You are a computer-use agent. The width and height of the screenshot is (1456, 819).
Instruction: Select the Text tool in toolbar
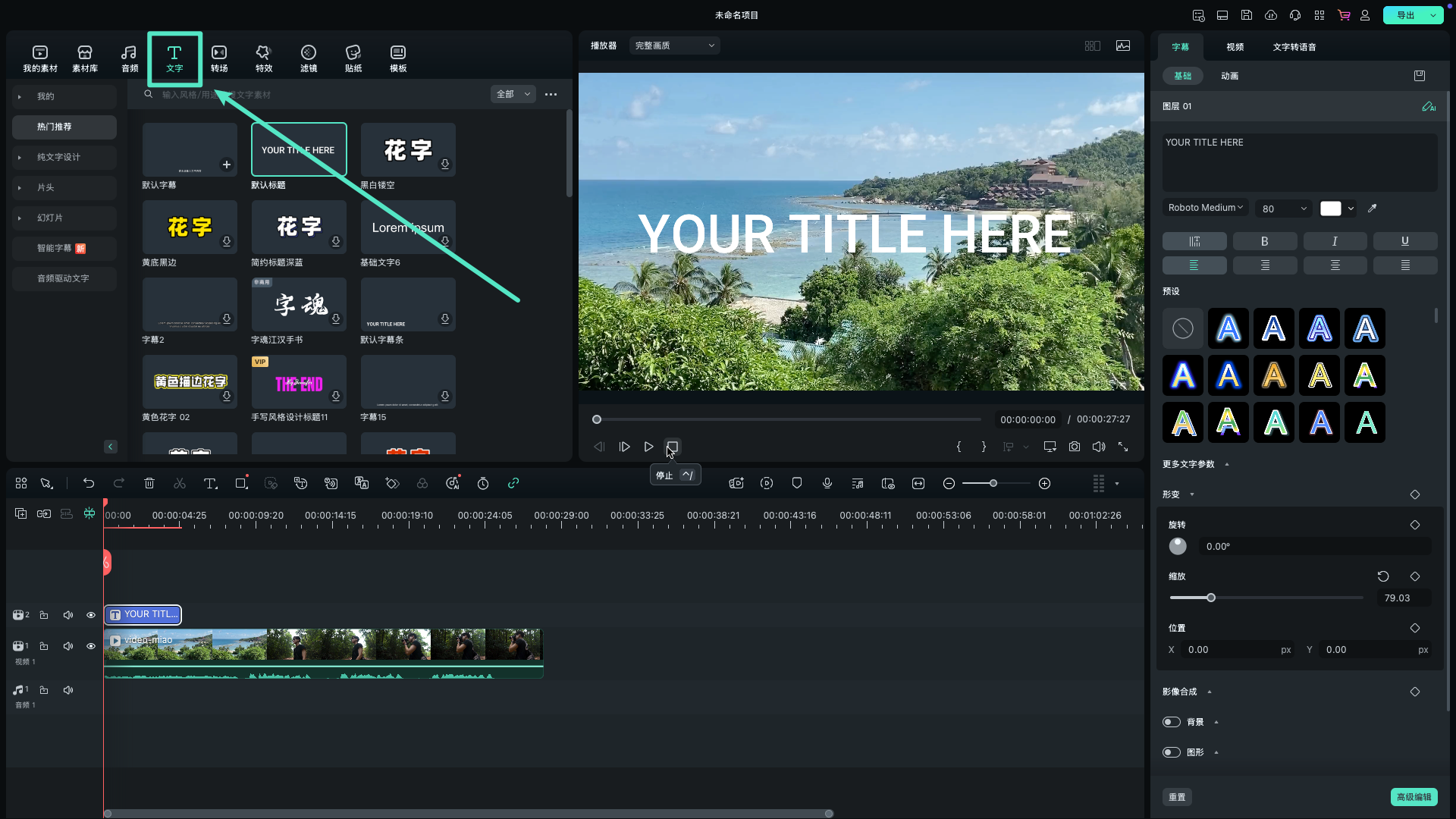tap(174, 58)
